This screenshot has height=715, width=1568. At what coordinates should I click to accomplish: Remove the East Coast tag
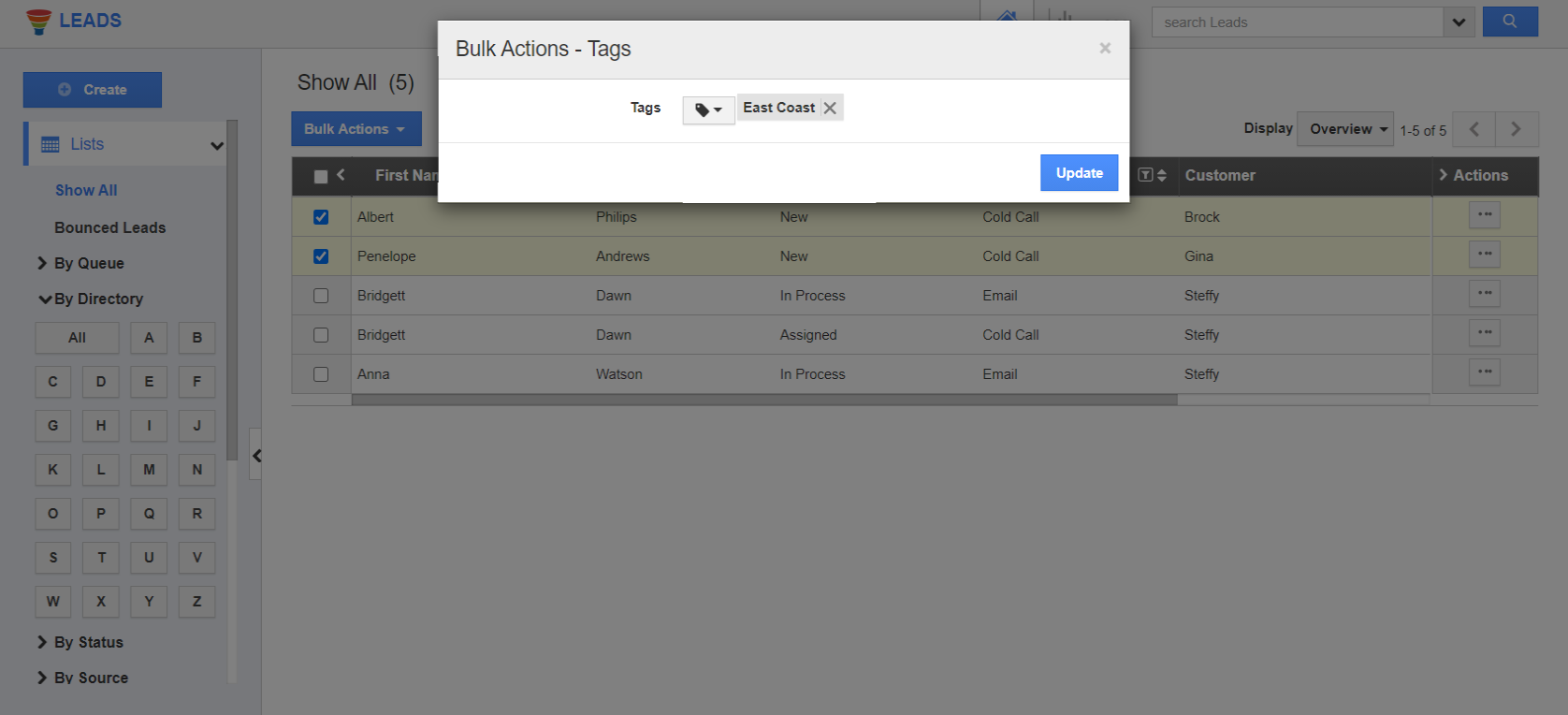pyautogui.click(x=830, y=108)
